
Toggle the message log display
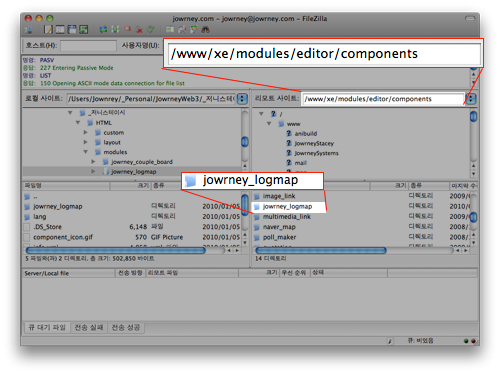48,30
